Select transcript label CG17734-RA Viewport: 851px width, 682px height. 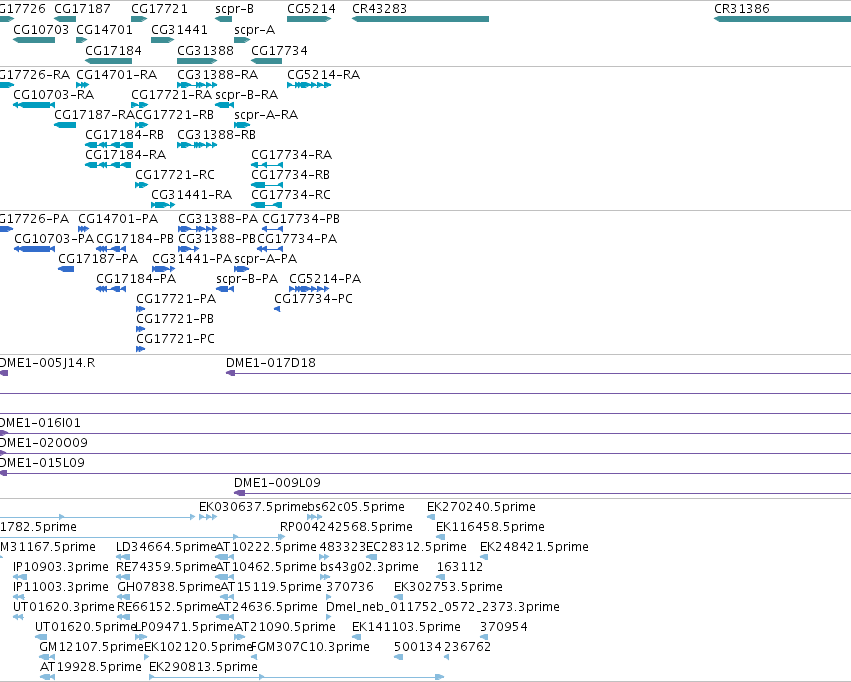point(291,155)
